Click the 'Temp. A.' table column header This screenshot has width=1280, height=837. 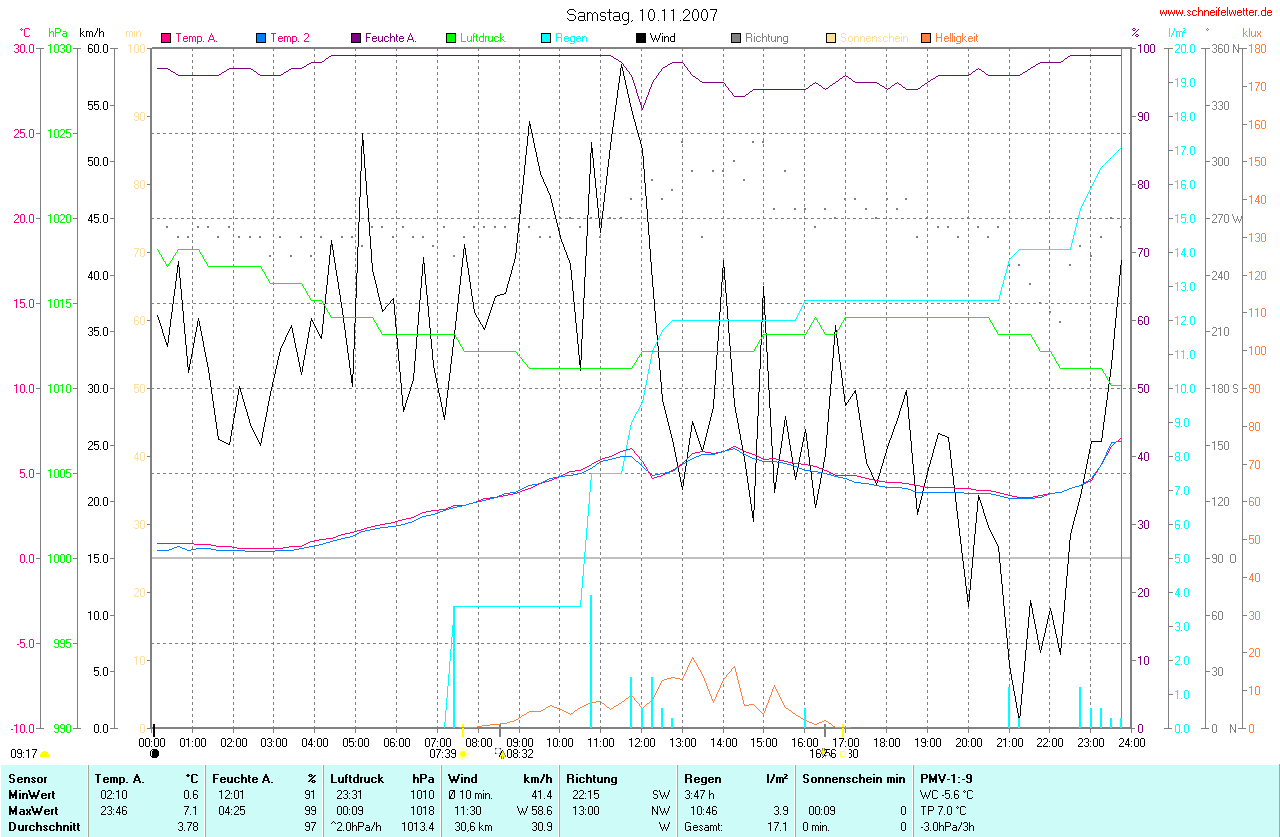[119, 778]
